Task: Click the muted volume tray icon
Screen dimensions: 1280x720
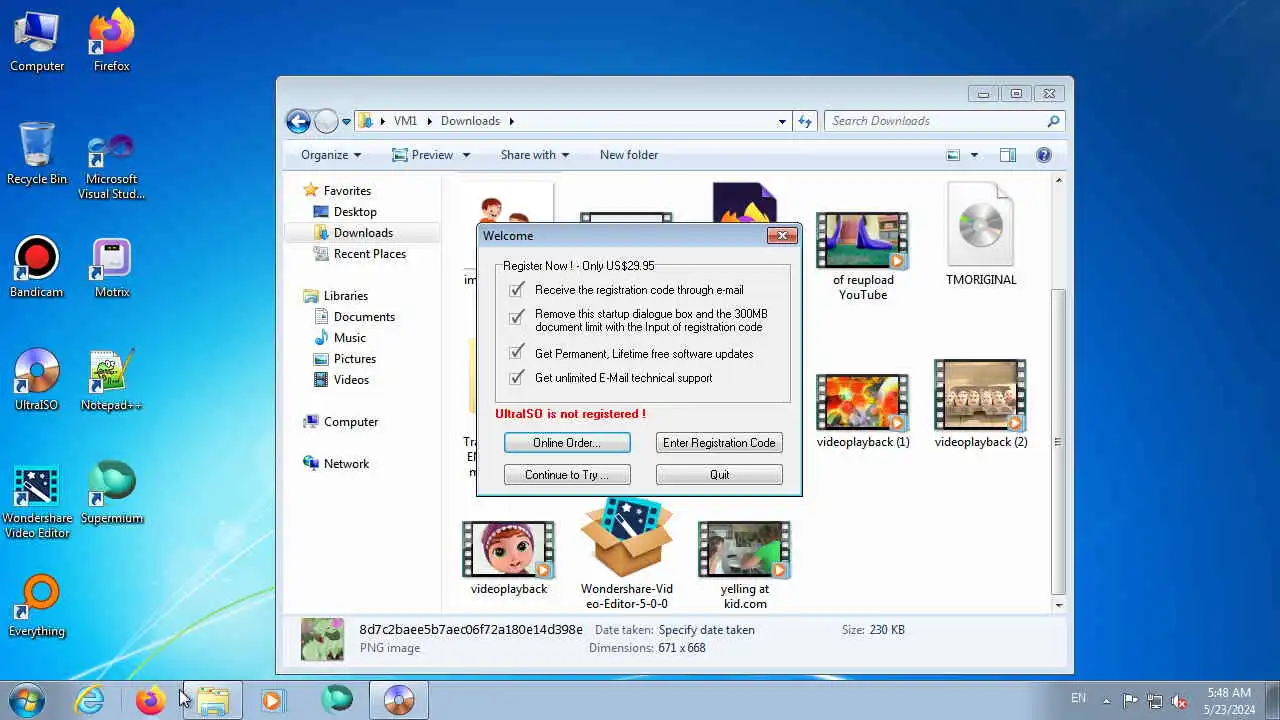Action: click(x=1179, y=700)
